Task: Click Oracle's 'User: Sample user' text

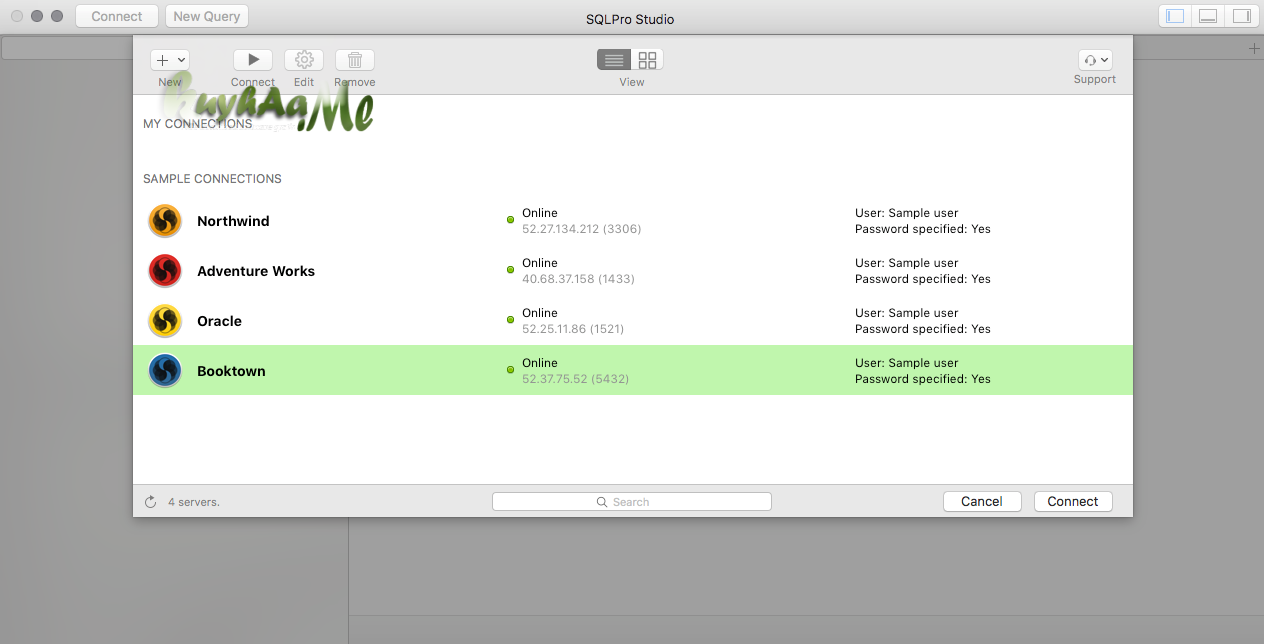Action: (x=907, y=313)
